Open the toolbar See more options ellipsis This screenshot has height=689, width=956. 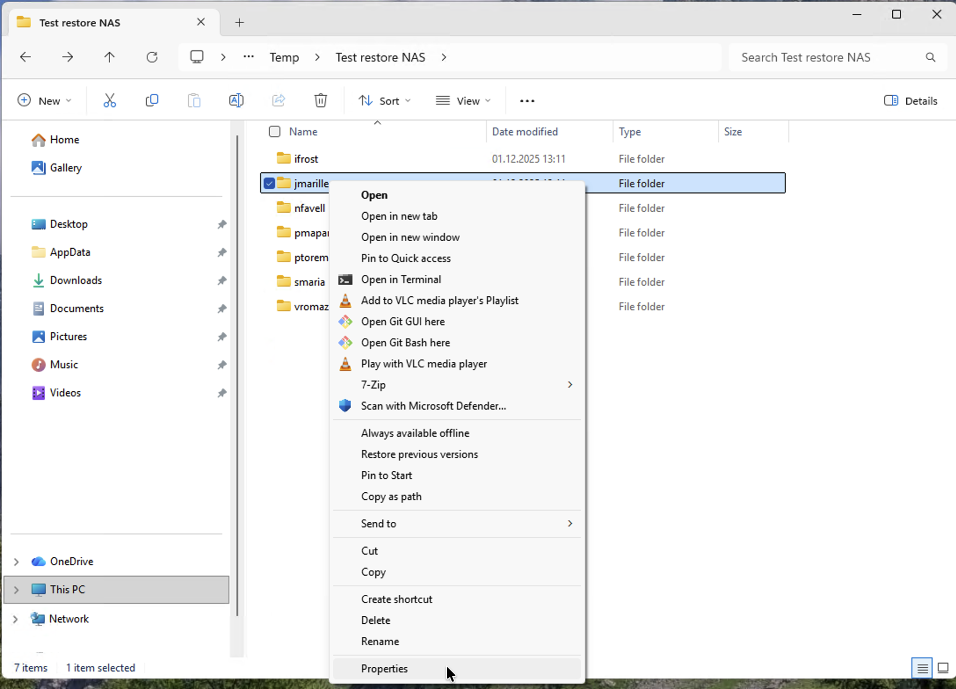point(527,101)
